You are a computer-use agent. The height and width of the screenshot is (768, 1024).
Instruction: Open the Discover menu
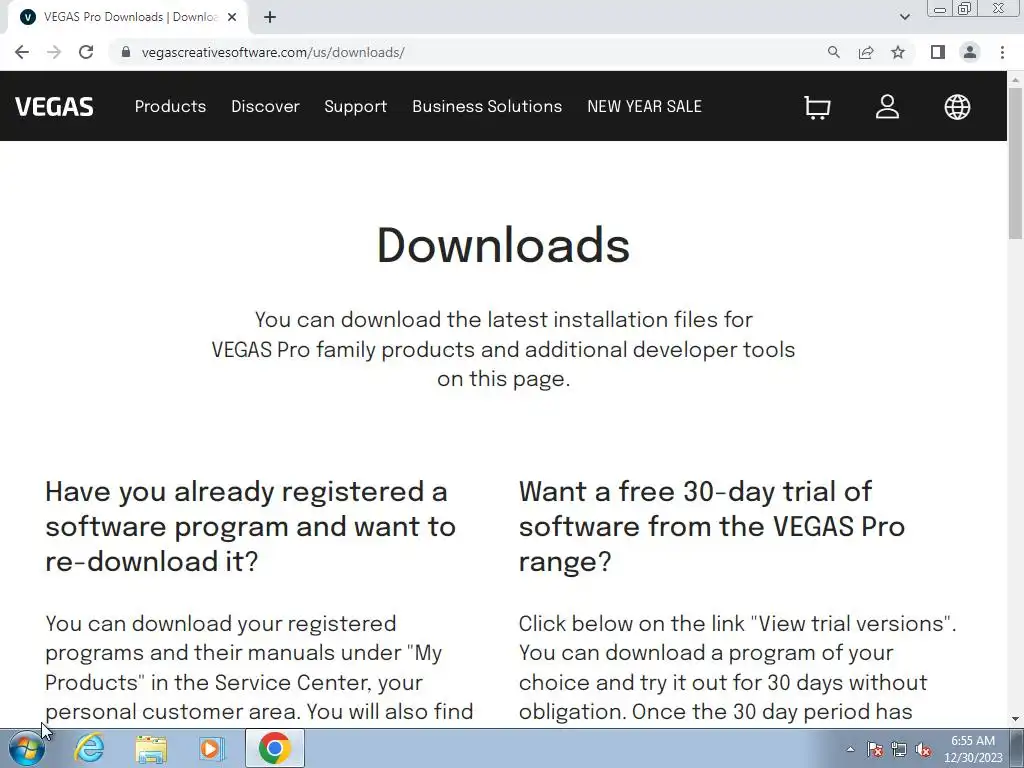click(265, 106)
